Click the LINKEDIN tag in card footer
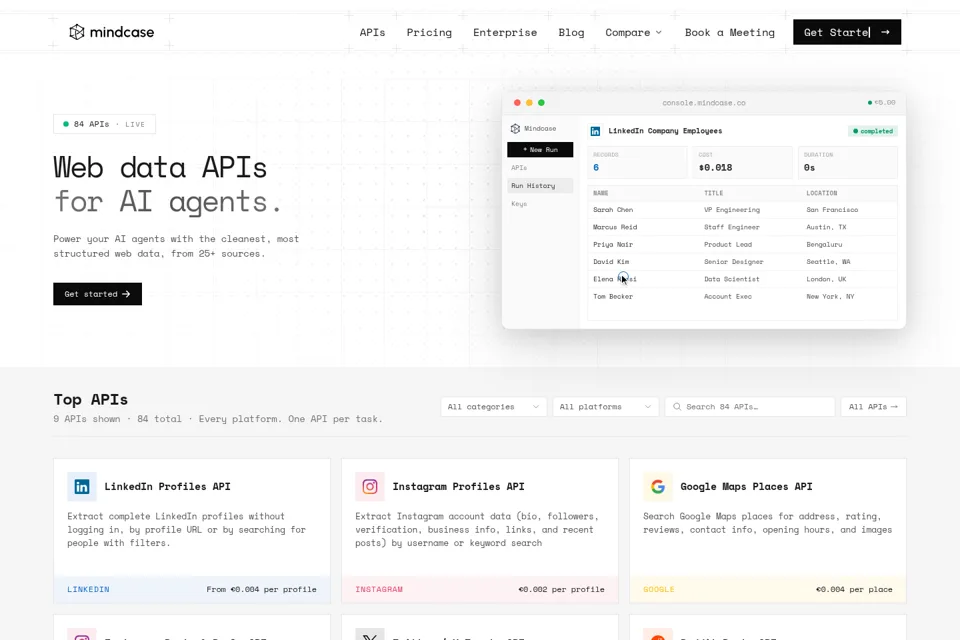Viewport: 960px width, 640px height. coord(88,589)
